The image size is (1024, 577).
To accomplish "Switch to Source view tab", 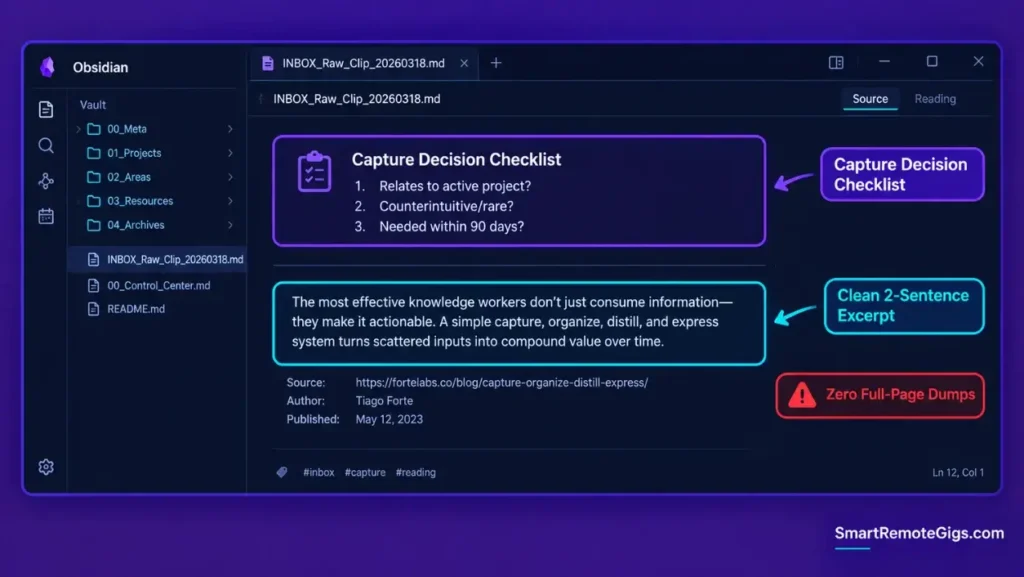I will pos(870,99).
